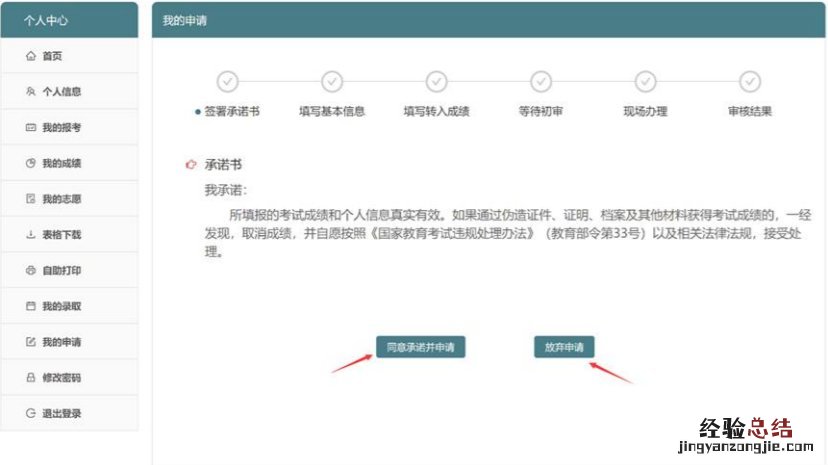828x465 pixels.
Task: Click the 签署承诺书 step label
Action: pyautogui.click(x=232, y=111)
